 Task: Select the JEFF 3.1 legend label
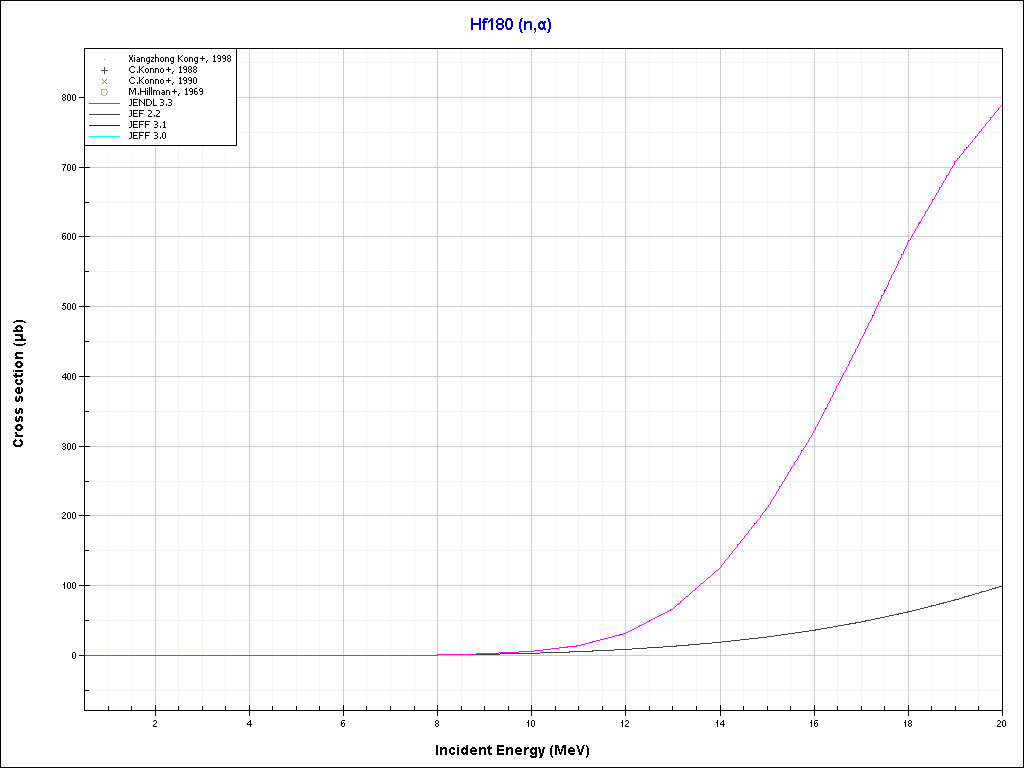(147, 125)
